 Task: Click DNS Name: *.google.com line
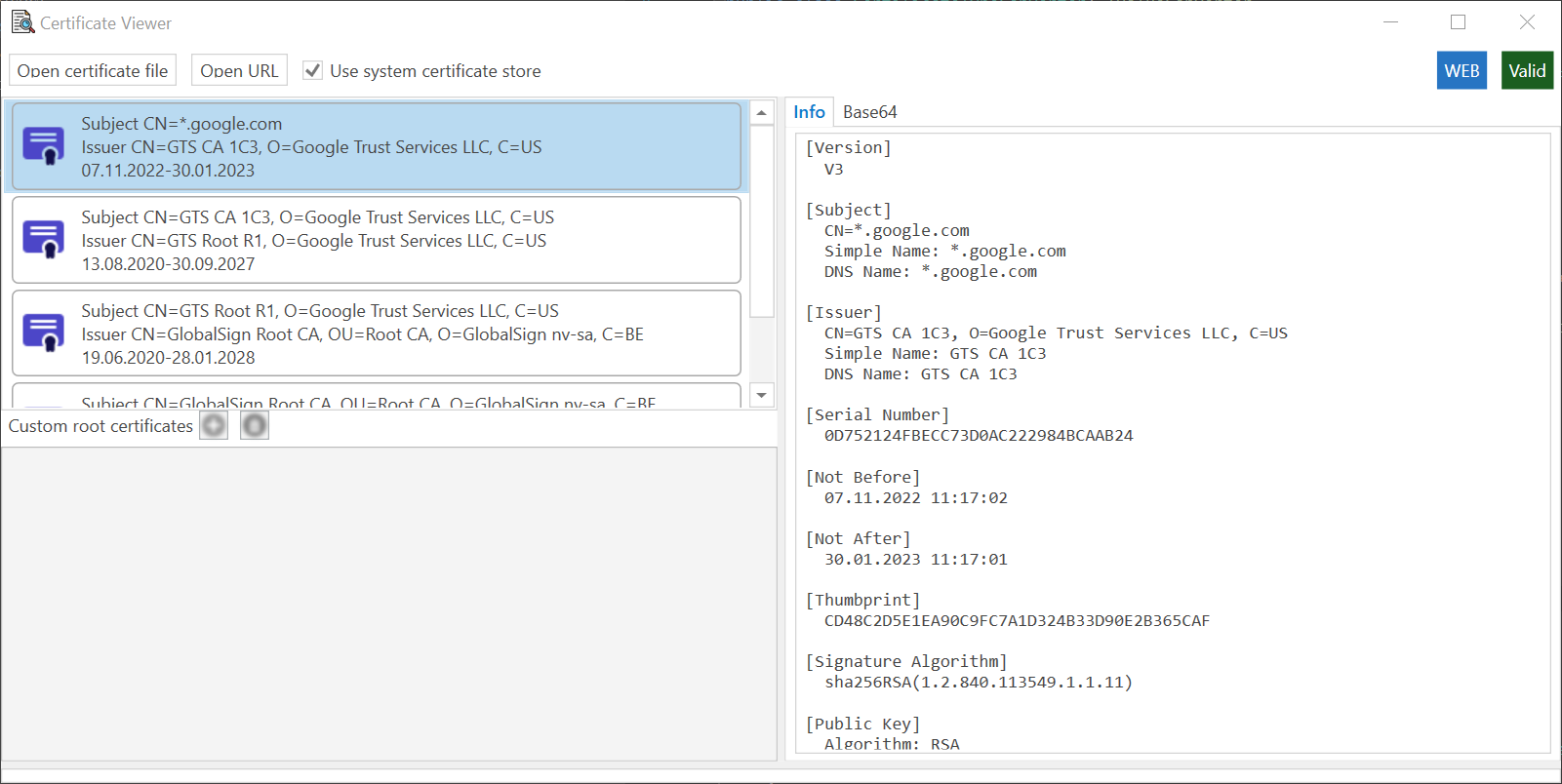pyautogui.click(x=930, y=272)
